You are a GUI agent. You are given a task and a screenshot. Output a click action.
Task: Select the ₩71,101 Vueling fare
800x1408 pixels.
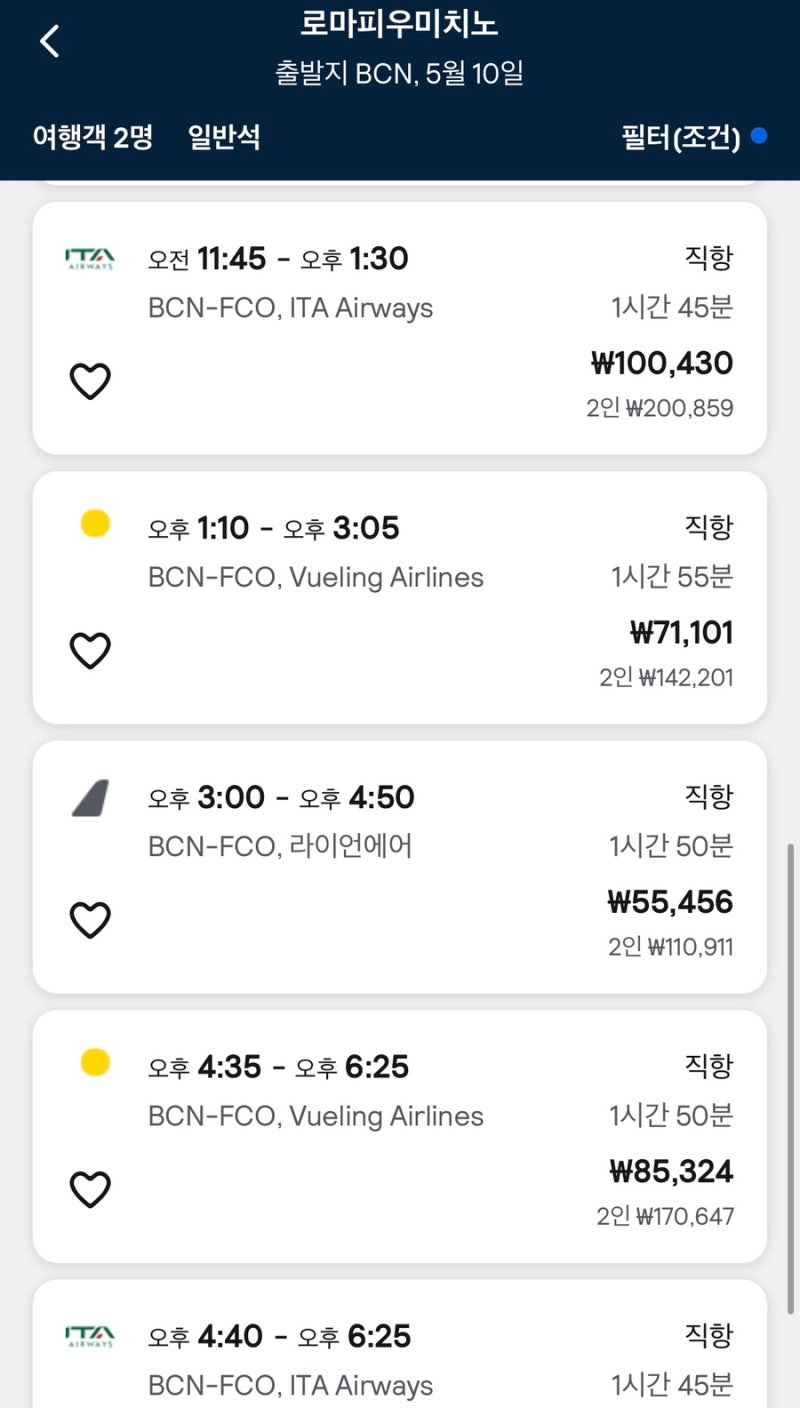point(681,633)
